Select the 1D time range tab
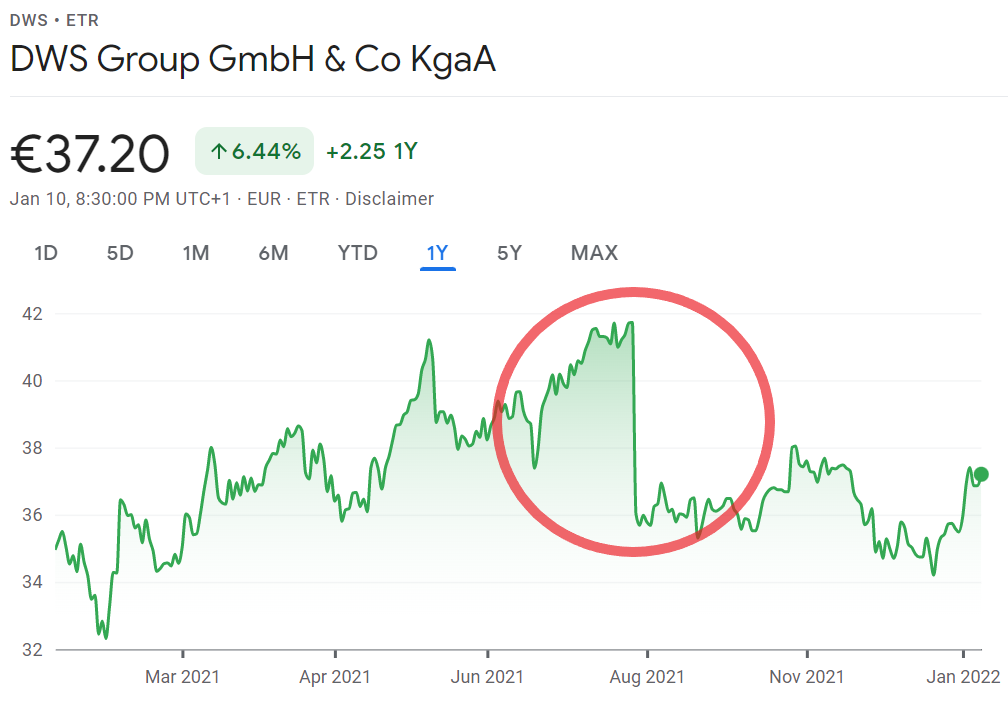Screen dimensions: 1008x709 [46, 253]
